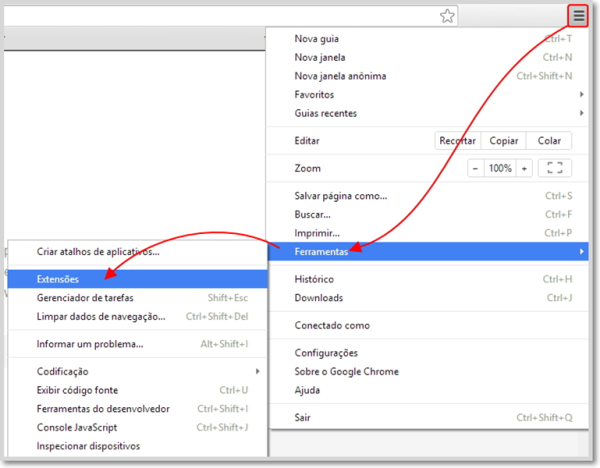Select Nova guia menu entry

(x=427, y=39)
